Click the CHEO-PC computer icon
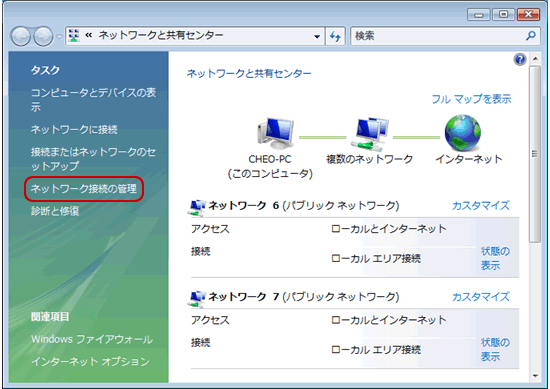This screenshot has width=550, height=389. [275, 134]
